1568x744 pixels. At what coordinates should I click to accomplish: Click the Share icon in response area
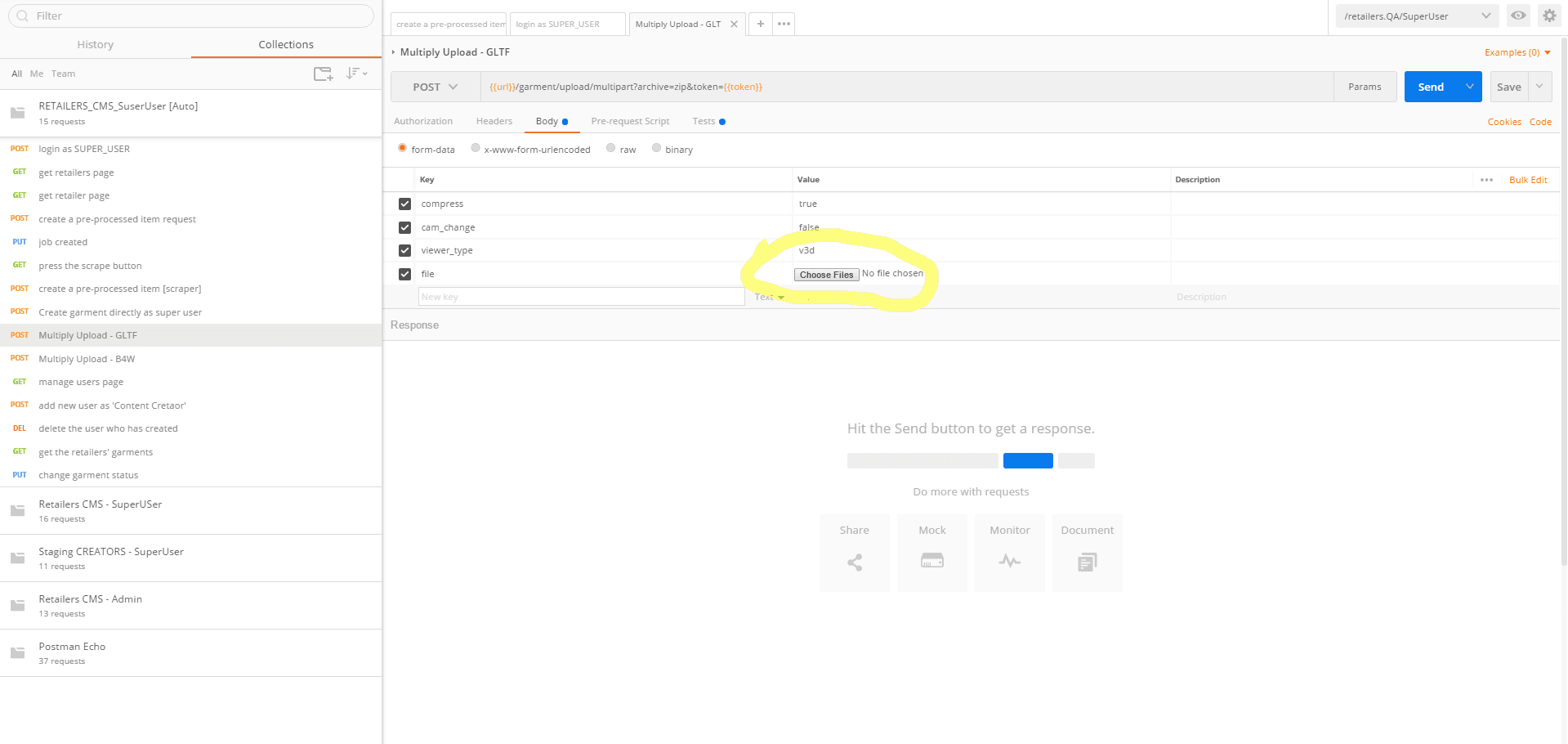855,562
